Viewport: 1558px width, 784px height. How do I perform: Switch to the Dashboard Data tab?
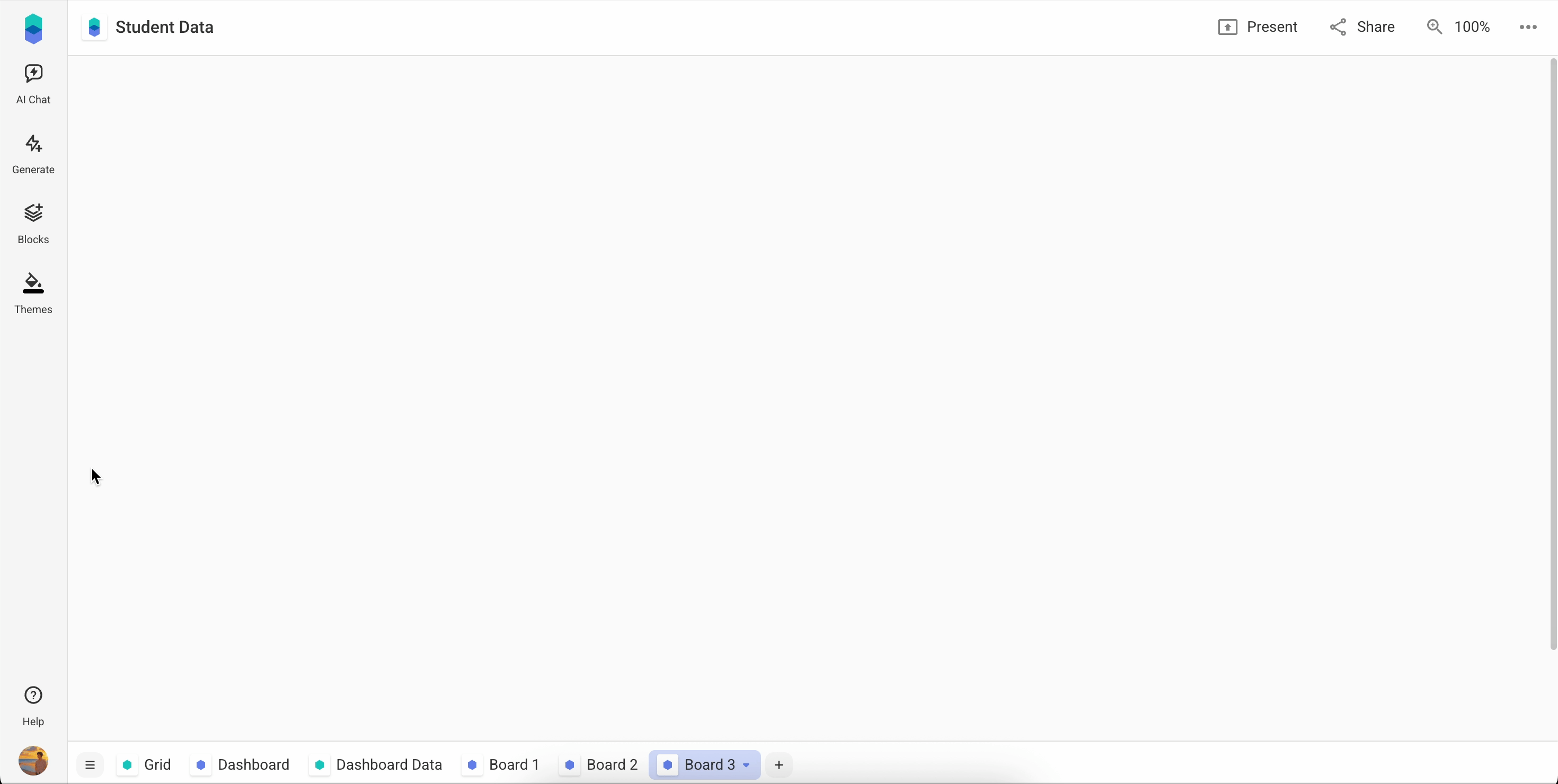[378, 764]
